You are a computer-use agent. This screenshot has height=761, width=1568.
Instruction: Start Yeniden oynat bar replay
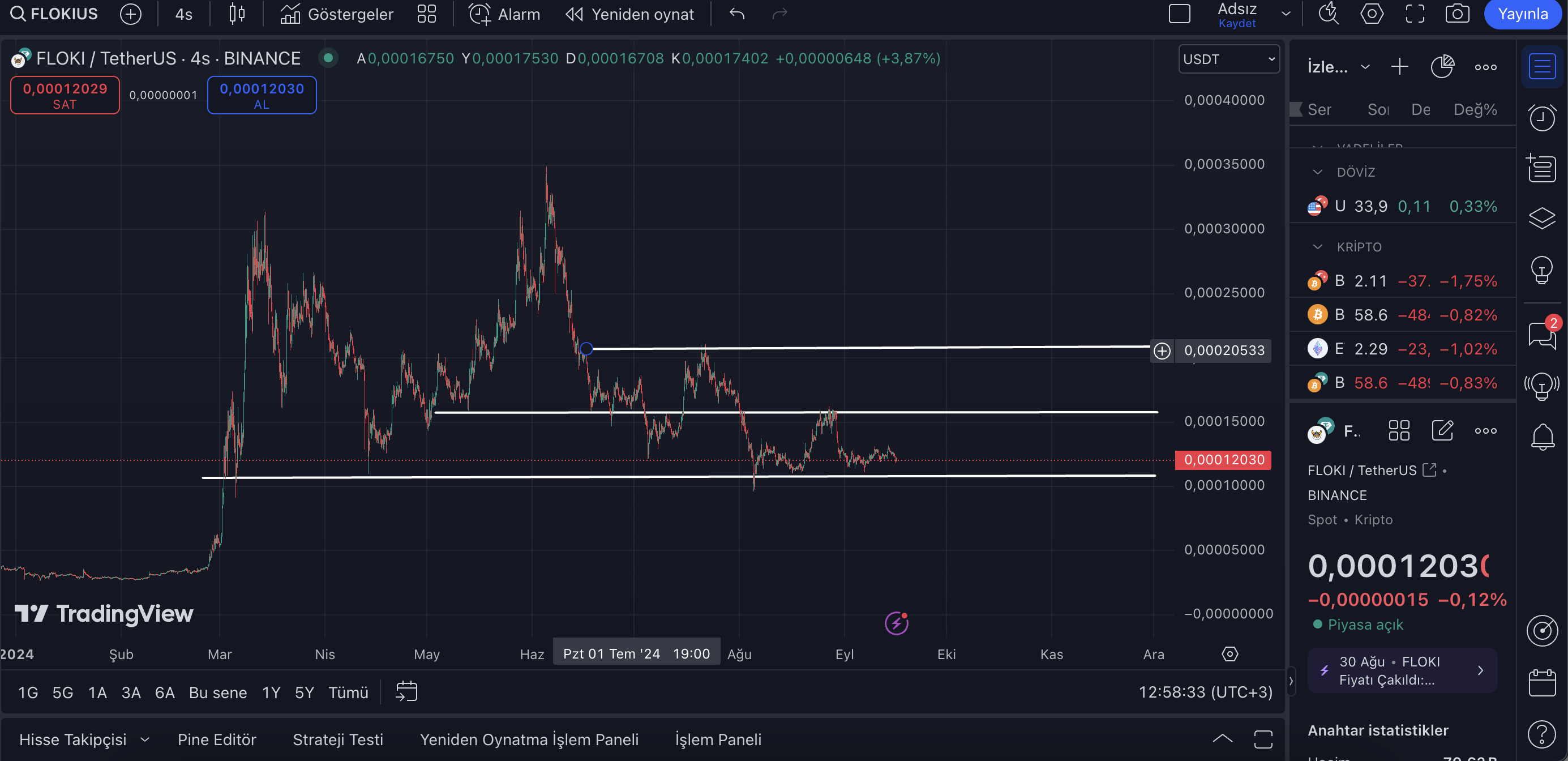(x=629, y=14)
